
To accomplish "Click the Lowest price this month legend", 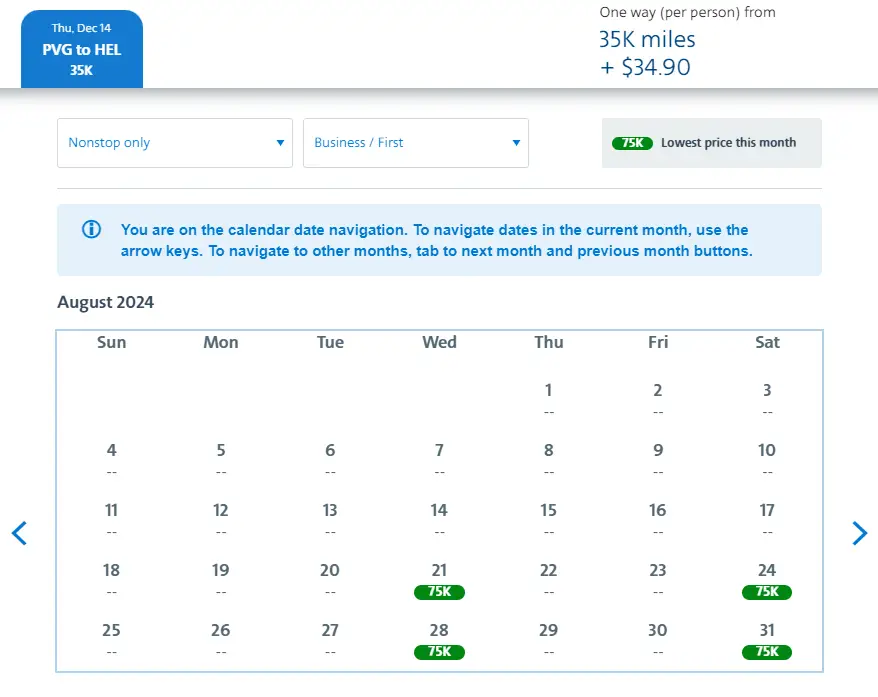I will 728,143.
